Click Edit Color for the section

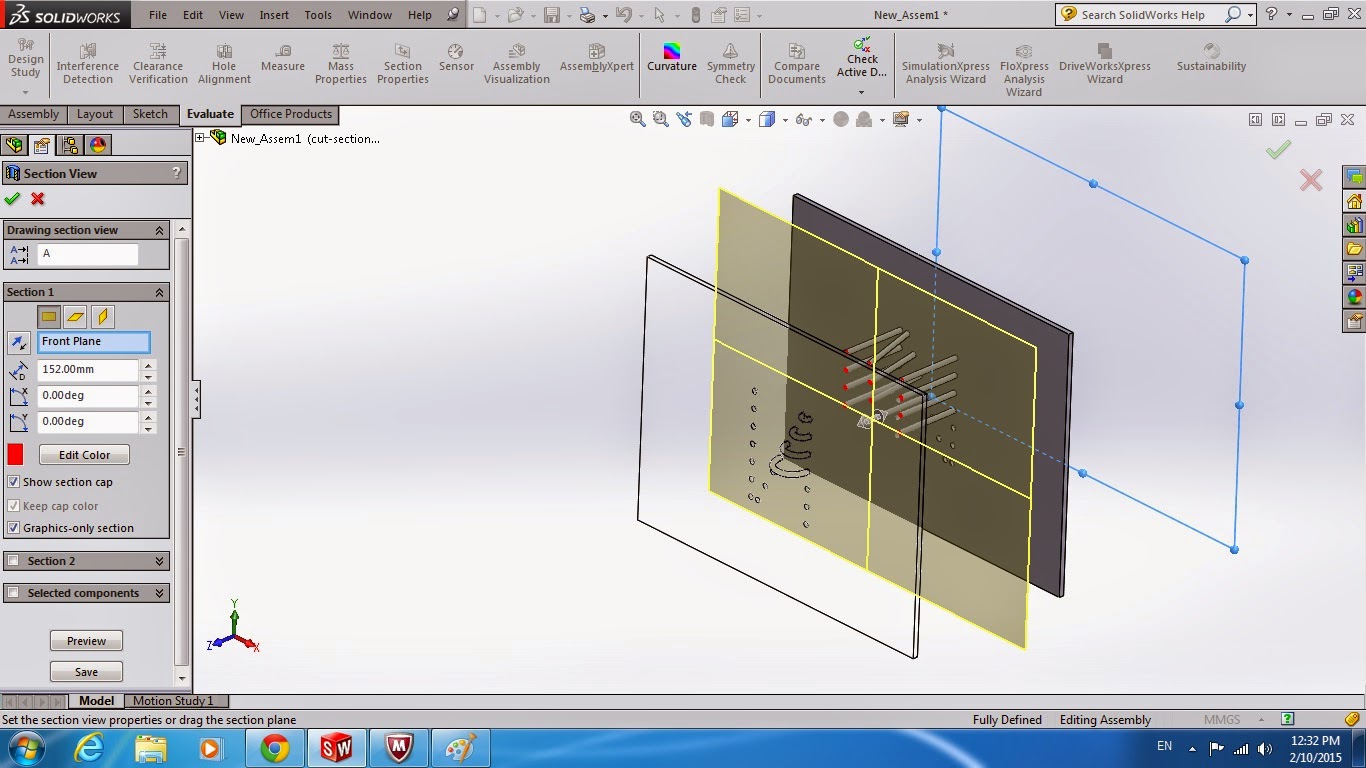83,454
